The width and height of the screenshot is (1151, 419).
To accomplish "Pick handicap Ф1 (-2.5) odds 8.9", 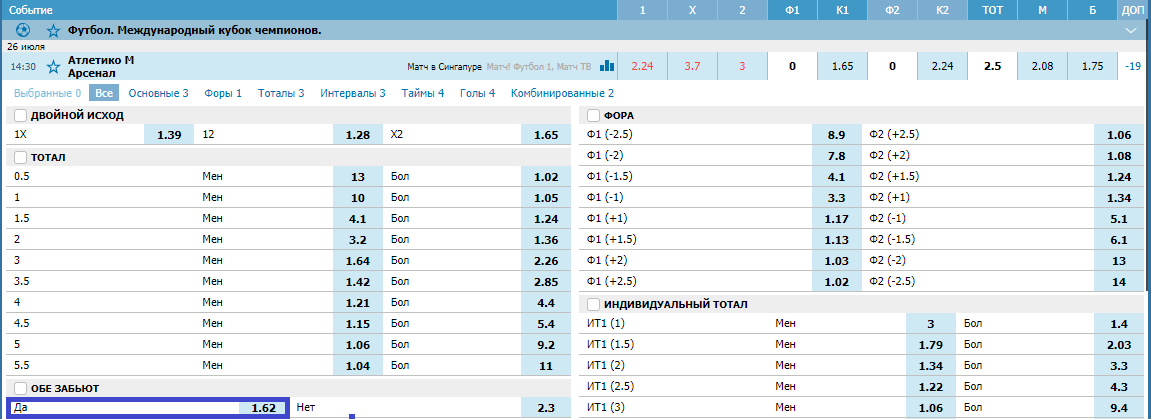I will [x=836, y=135].
